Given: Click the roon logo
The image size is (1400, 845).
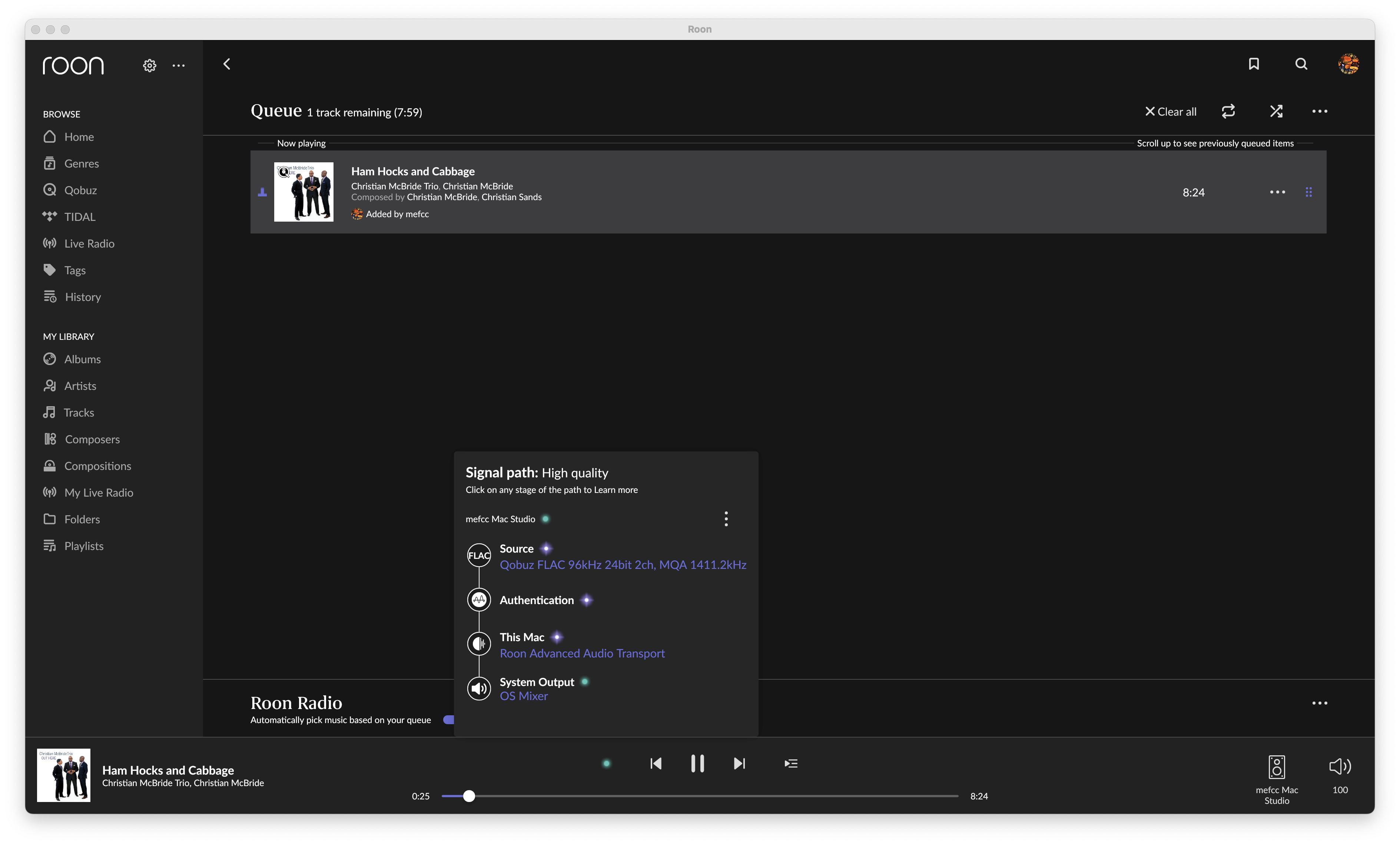Looking at the screenshot, I should [73, 65].
